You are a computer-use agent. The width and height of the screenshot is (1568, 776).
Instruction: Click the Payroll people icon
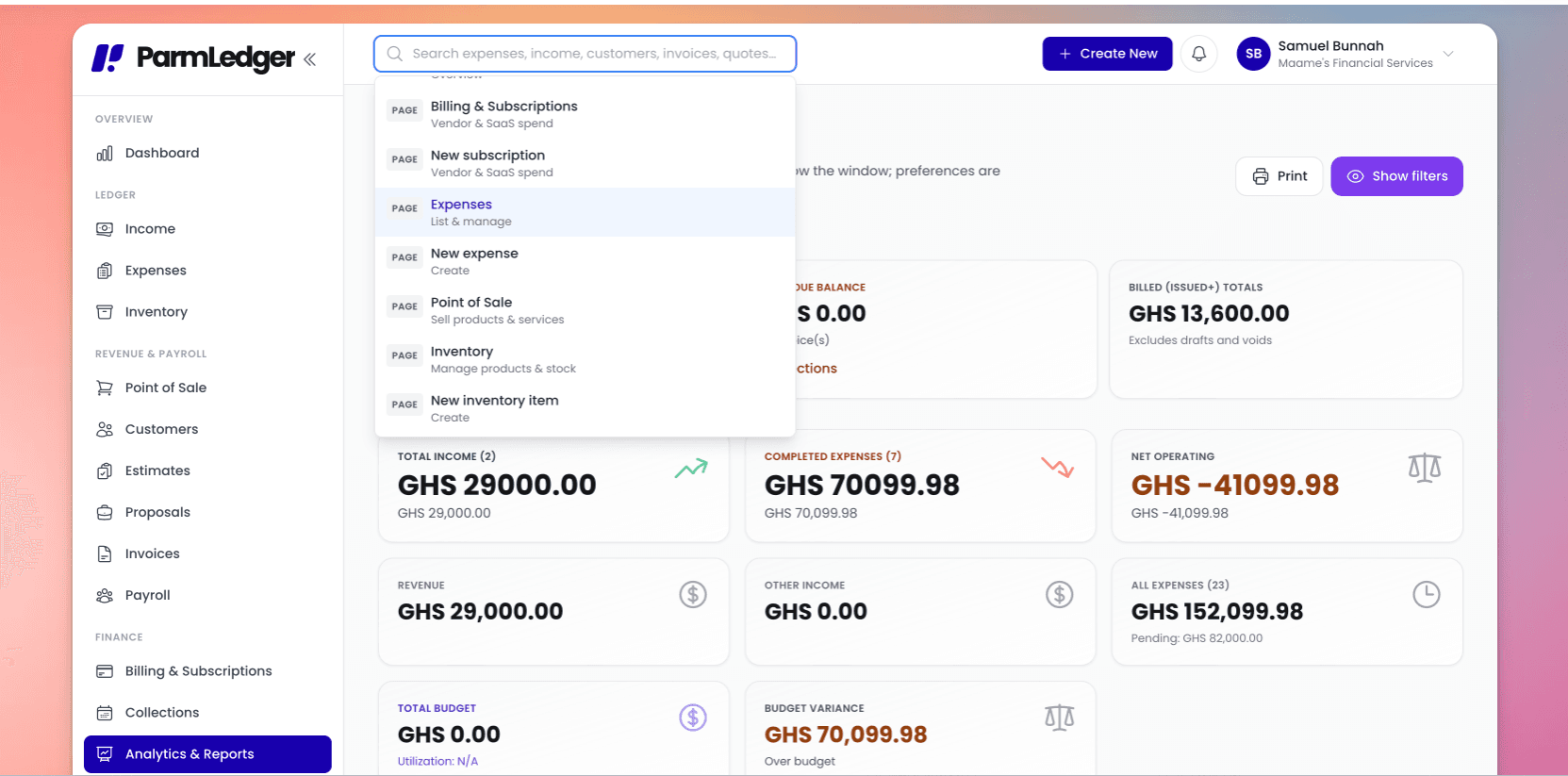coord(105,595)
